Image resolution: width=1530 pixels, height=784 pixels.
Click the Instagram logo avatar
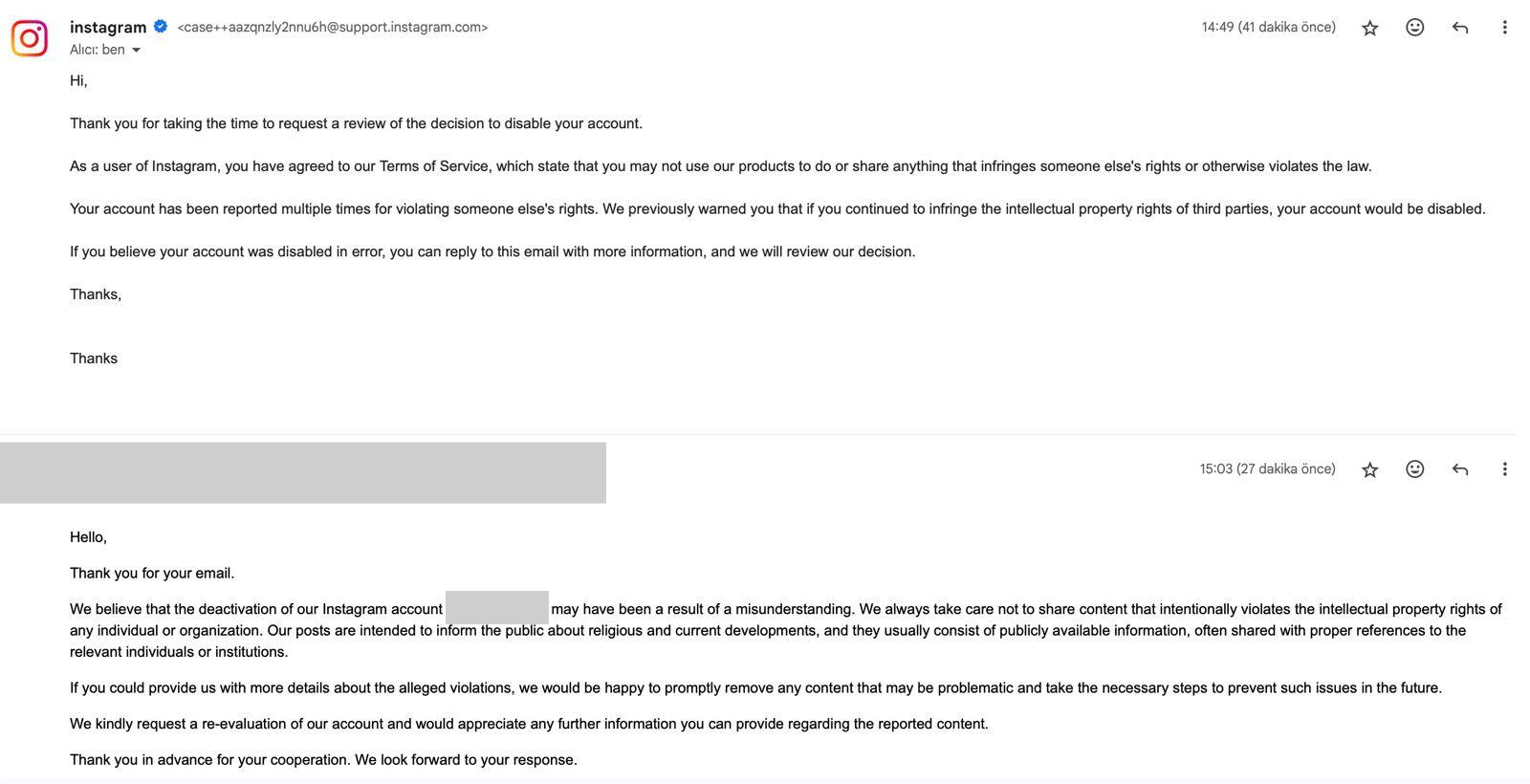30,38
